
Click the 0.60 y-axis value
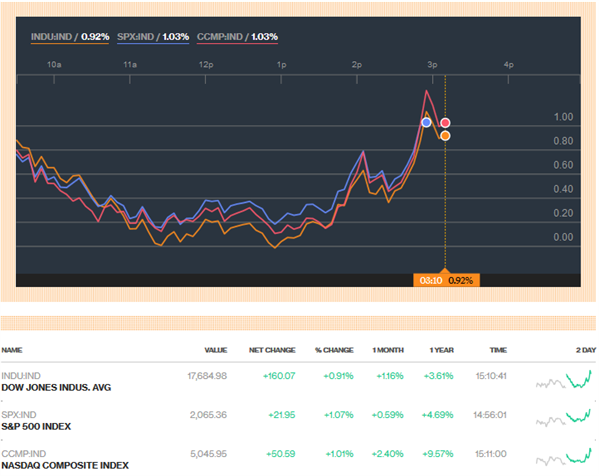(x=563, y=165)
